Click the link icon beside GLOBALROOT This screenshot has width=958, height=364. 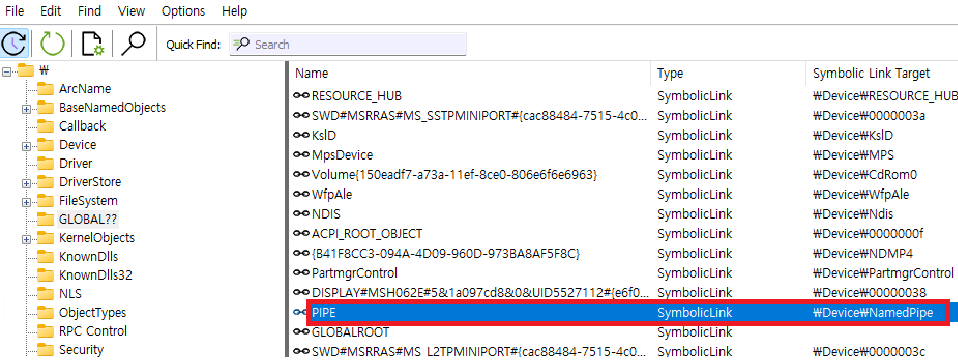301,332
